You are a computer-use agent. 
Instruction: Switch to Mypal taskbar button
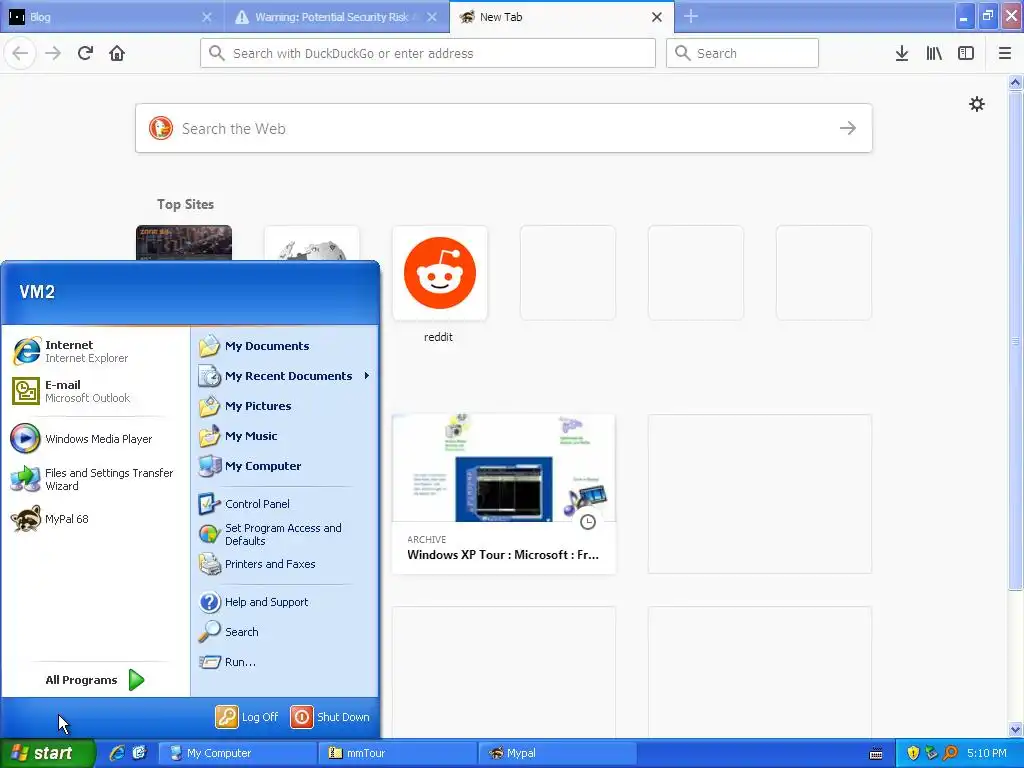557,753
